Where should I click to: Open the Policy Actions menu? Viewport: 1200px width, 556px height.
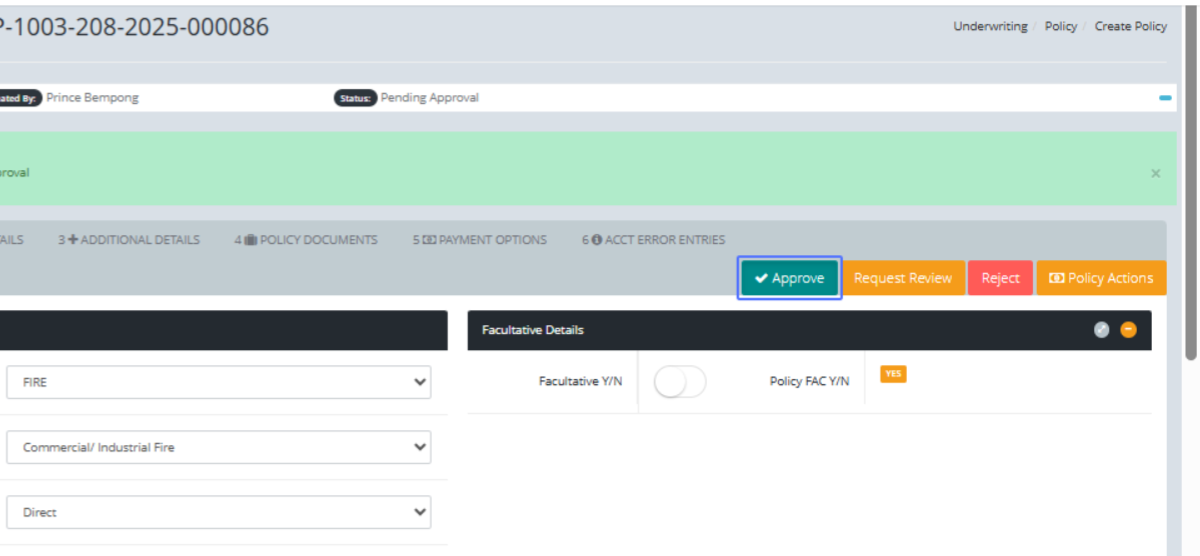(x=1101, y=278)
